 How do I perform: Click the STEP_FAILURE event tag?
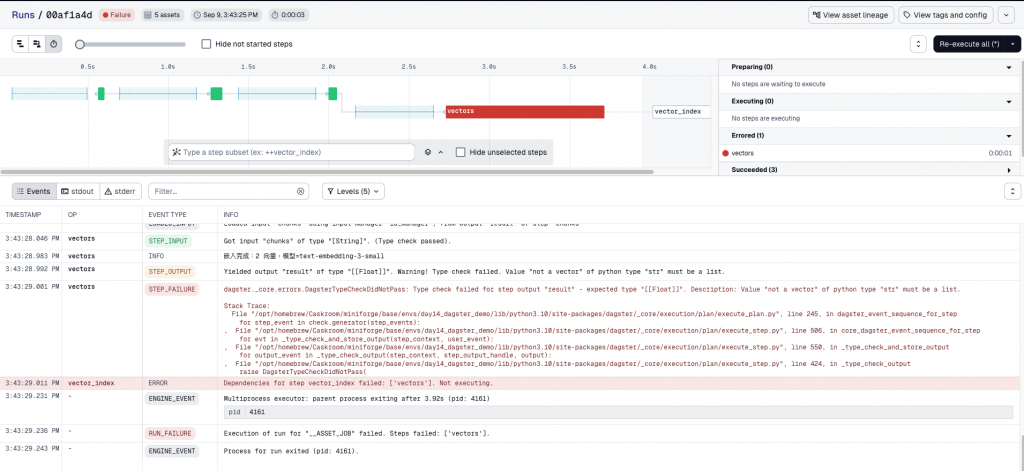pos(170,289)
